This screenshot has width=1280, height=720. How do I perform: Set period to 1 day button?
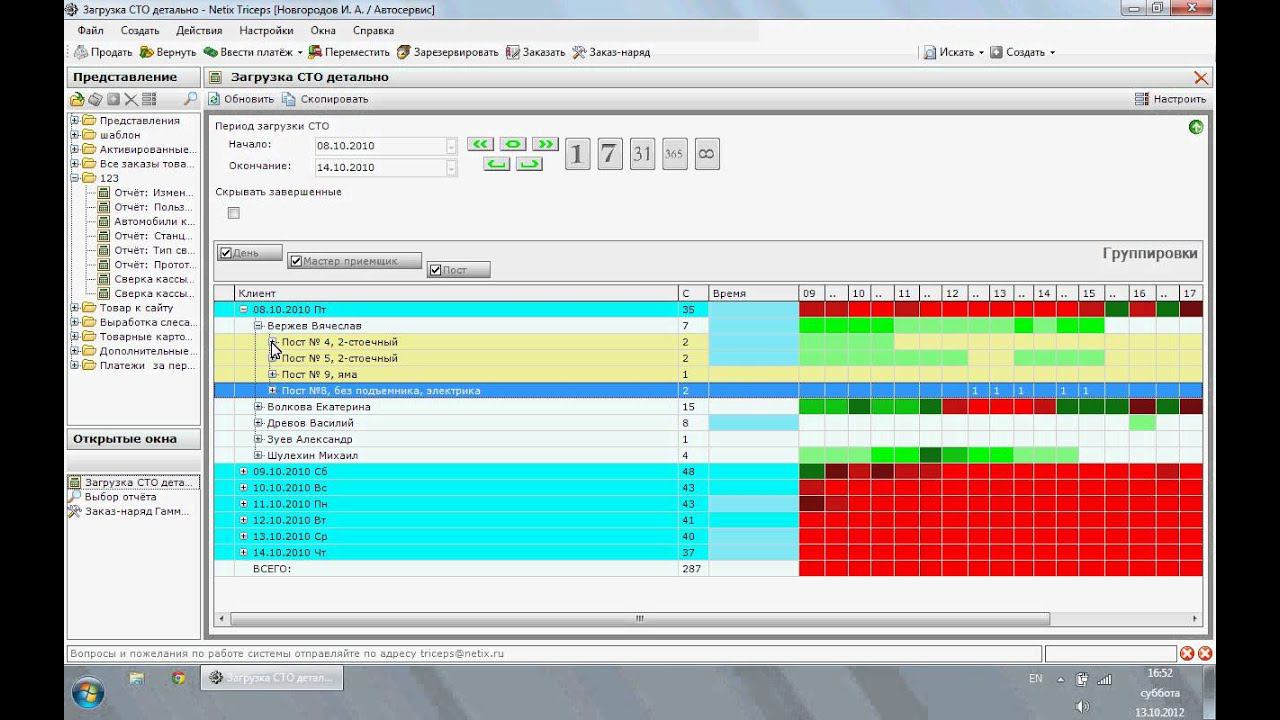[577, 153]
